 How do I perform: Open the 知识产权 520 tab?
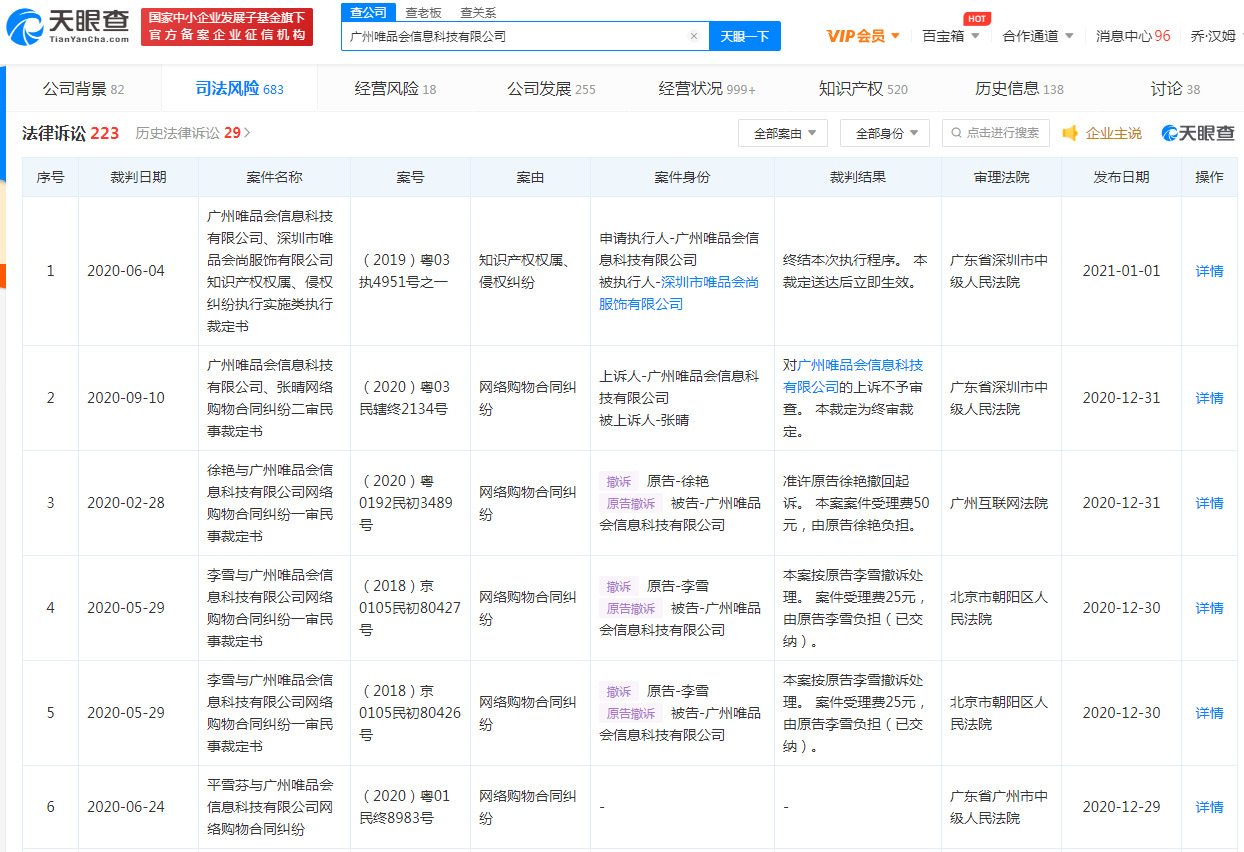tap(863, 89)
